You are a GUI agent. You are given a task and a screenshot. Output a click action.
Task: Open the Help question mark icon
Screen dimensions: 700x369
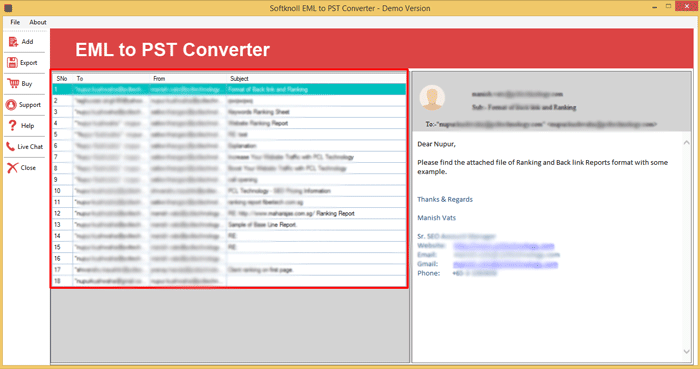(x=12, y=125)
